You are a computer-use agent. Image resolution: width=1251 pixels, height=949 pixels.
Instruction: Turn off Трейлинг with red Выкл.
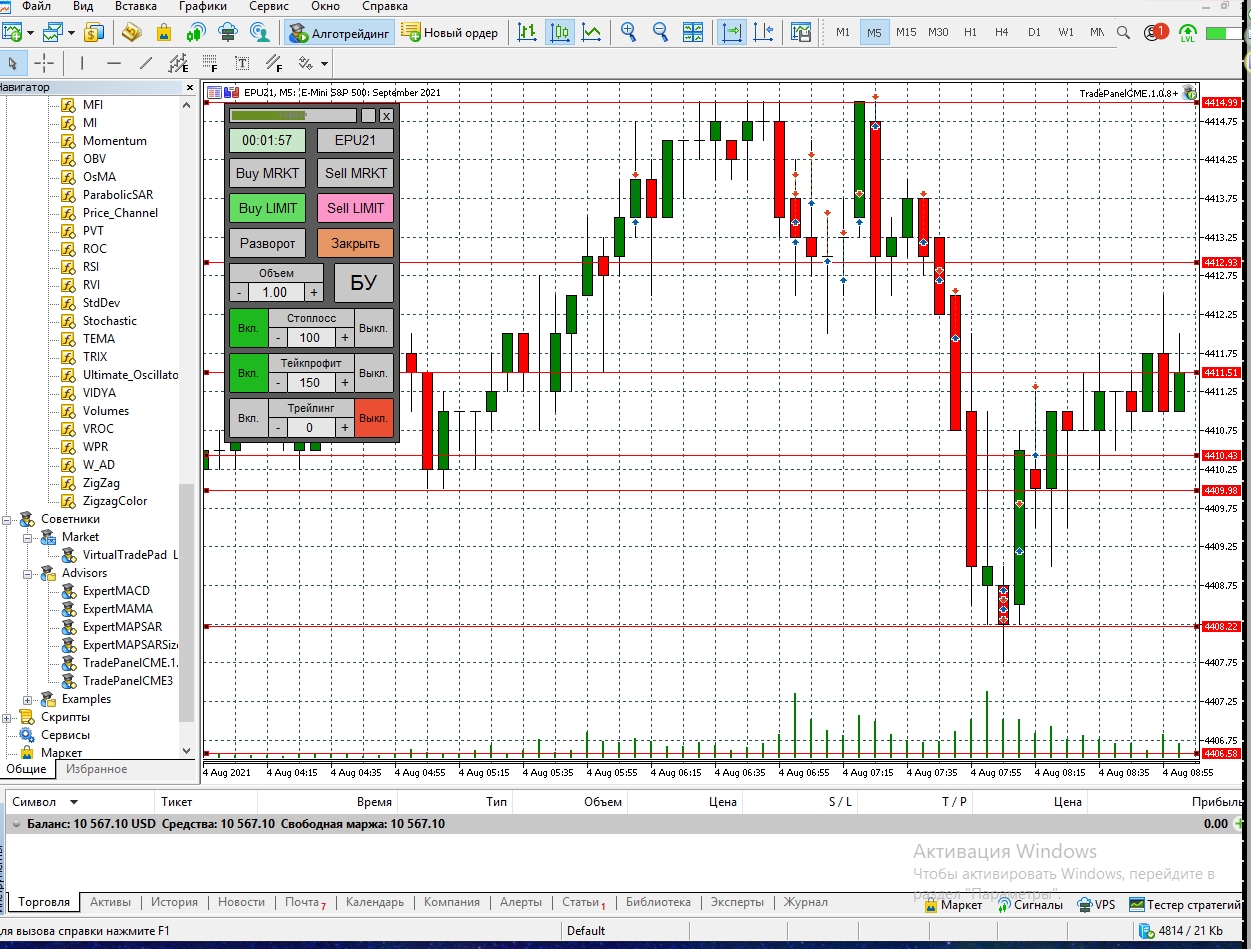[374, 418]
